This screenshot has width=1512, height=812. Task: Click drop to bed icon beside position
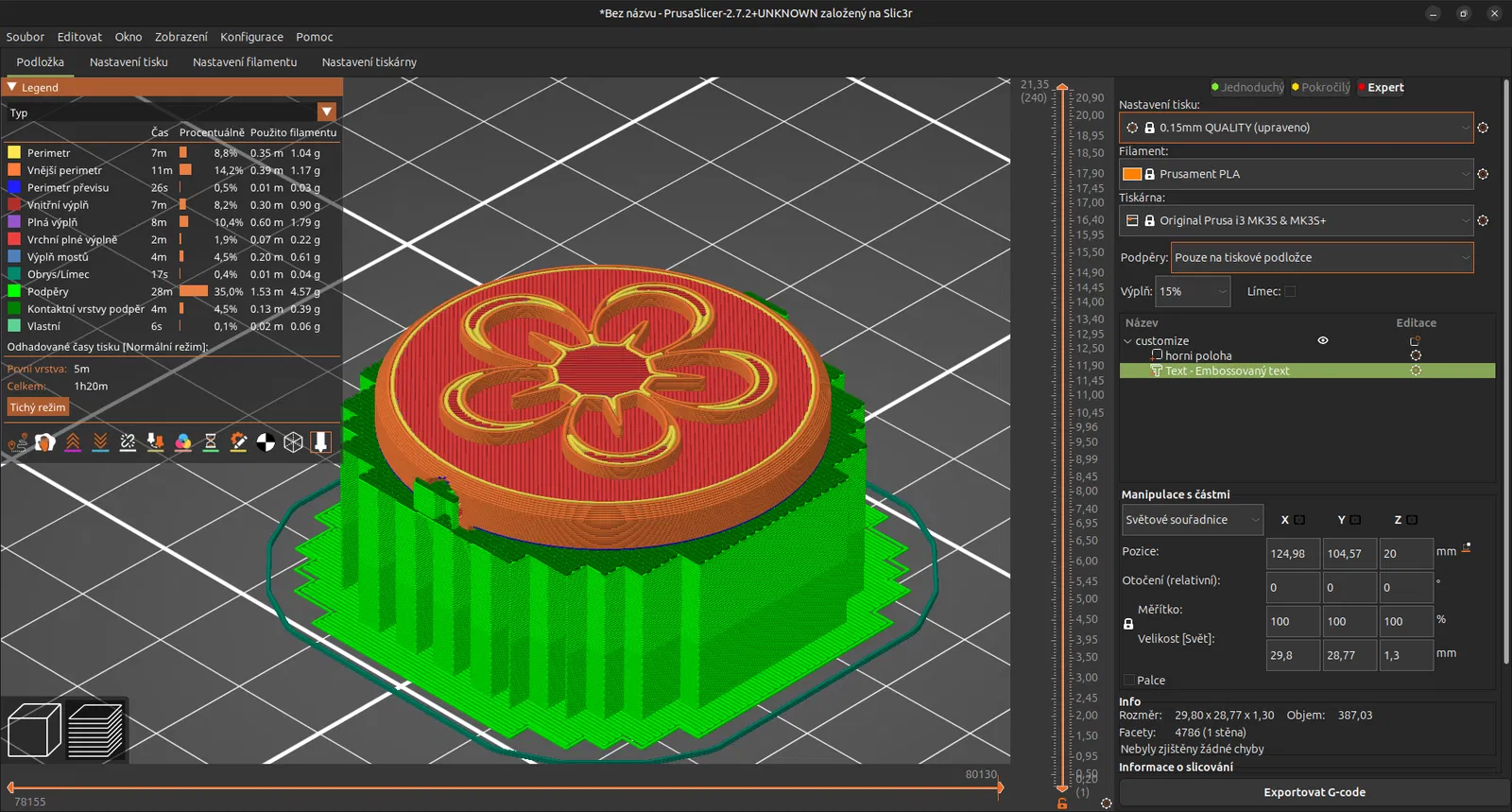[x=1466, y=548]
